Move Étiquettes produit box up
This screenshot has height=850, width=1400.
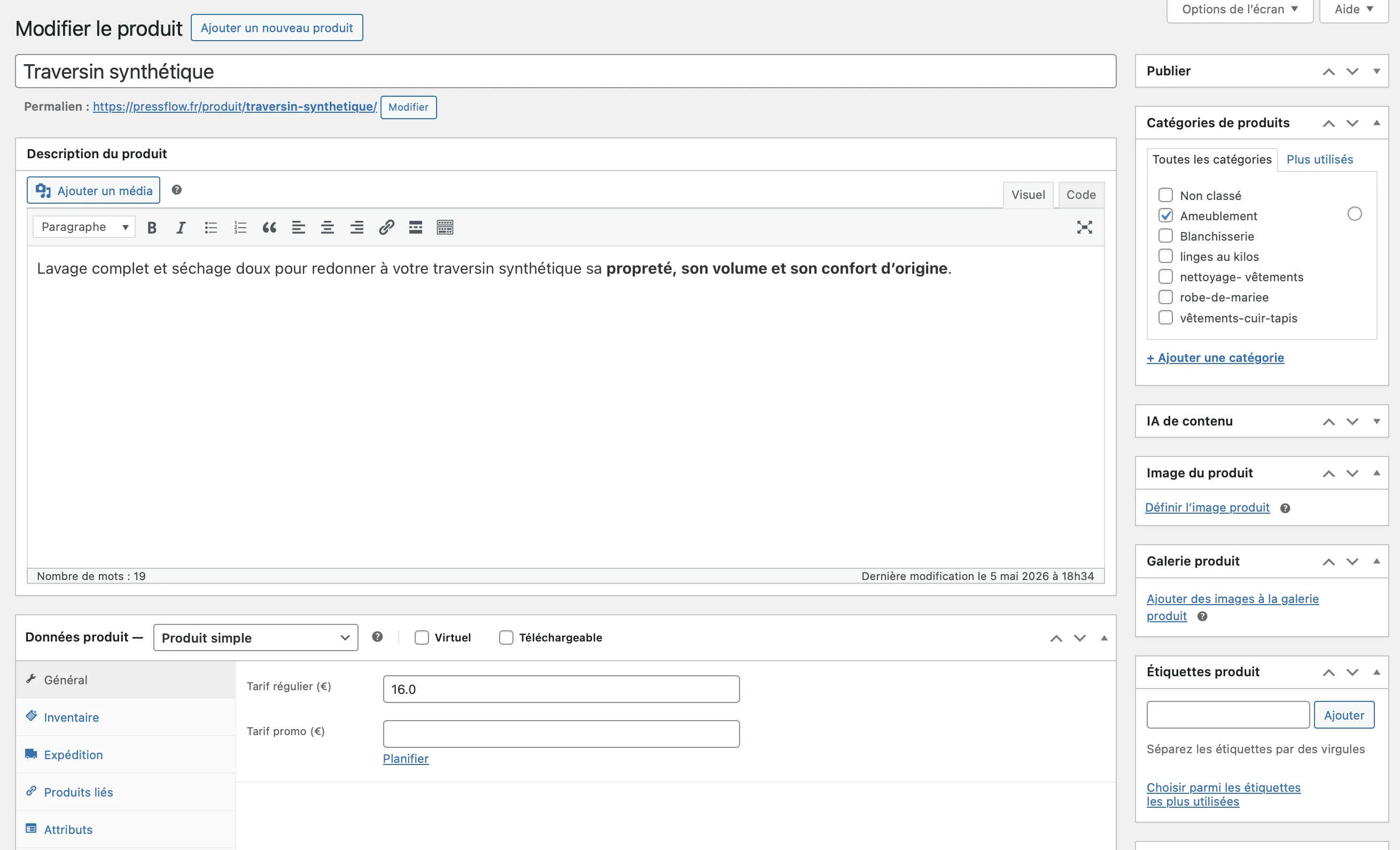tap(1328, 673)
